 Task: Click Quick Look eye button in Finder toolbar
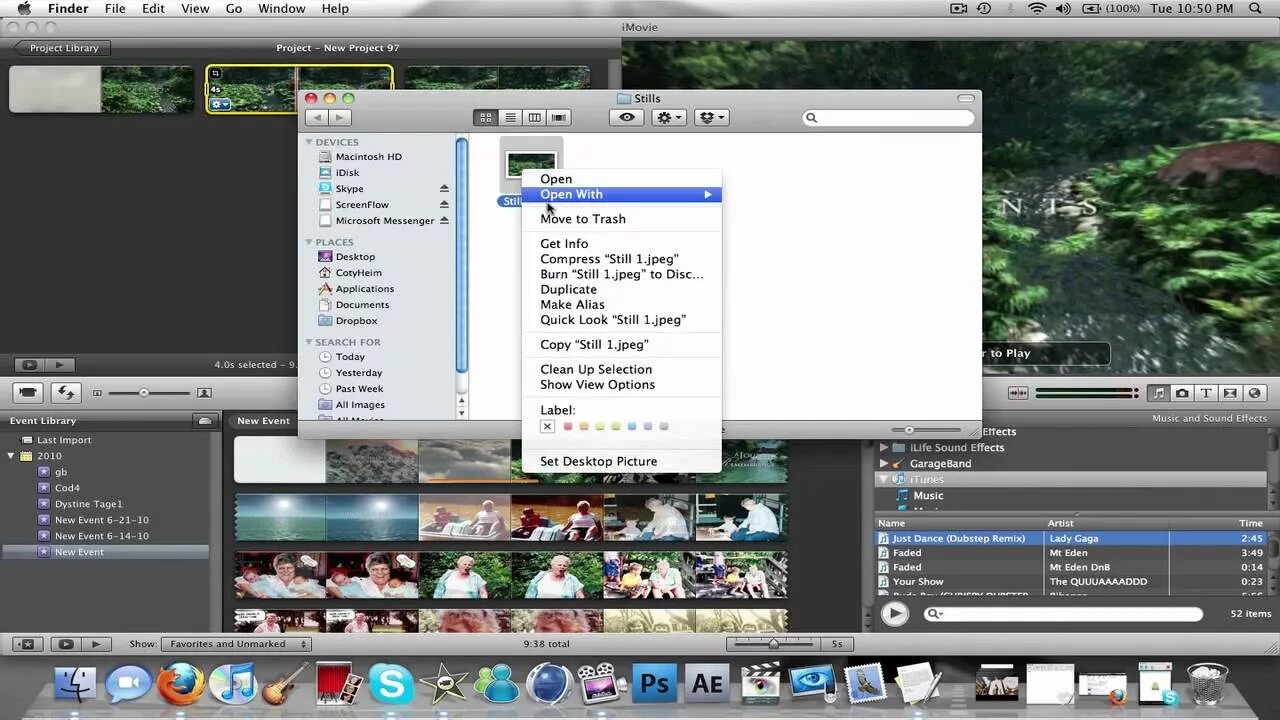coord(627,117)
